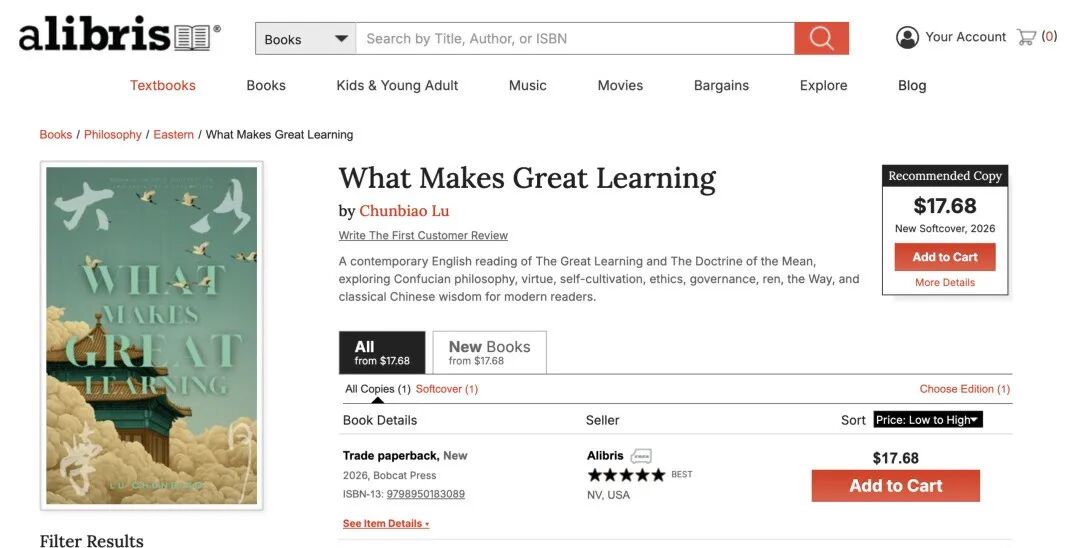Viewport: 1080px width, 548px height.
Task: Open author Chunbiao Lu link
Action: click(x=404, y=211)
